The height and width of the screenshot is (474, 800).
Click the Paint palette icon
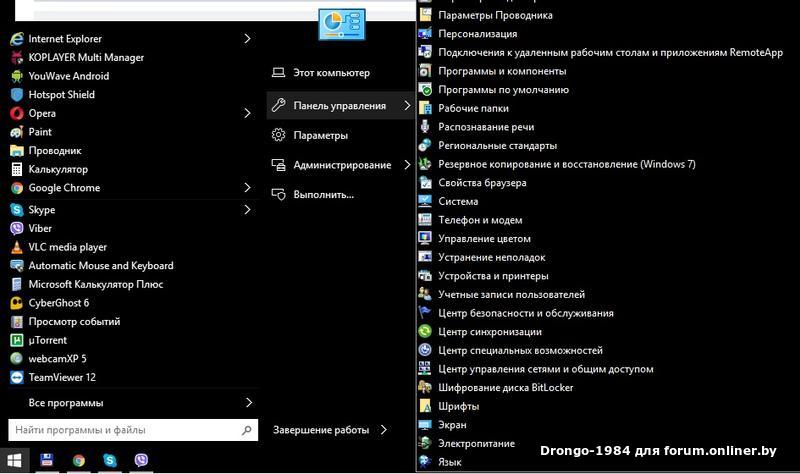[x=17, y=132]
